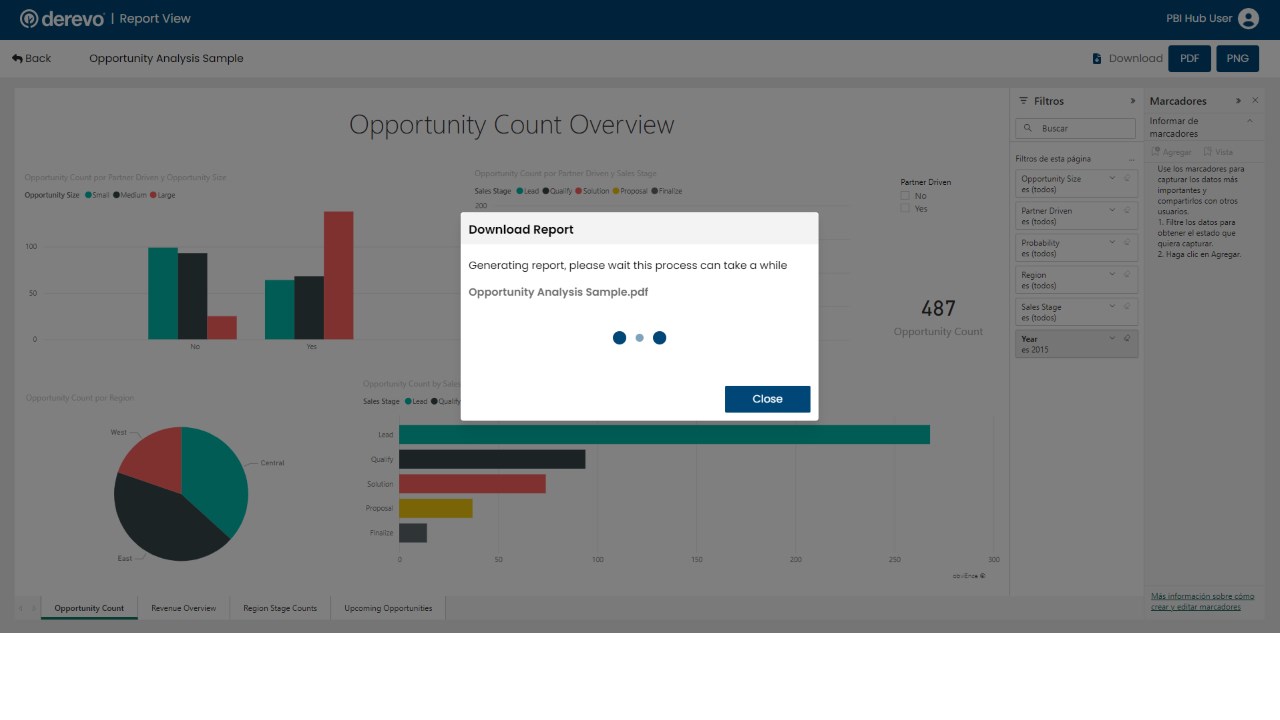Click the Opportunity Count Overview heading
The image size is (1280, 720).
click(511, 125)
